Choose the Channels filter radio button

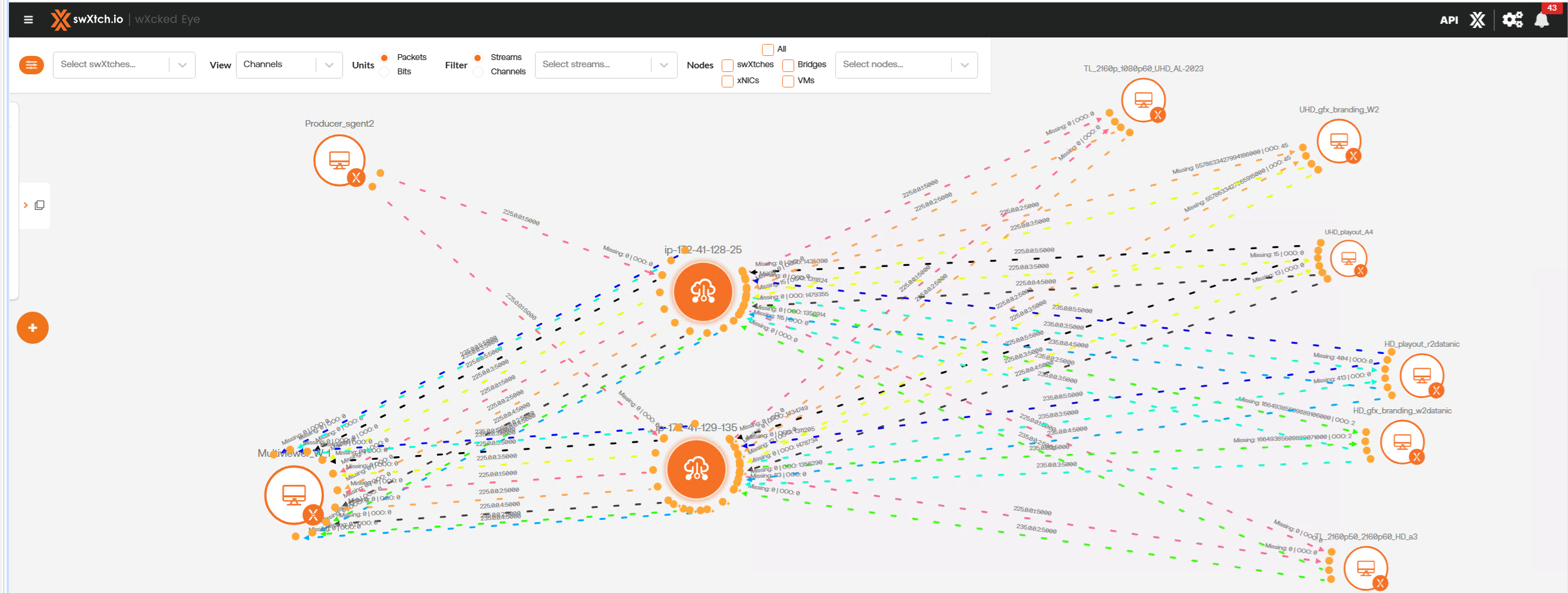pyautogui.click(x=478, y=72)
